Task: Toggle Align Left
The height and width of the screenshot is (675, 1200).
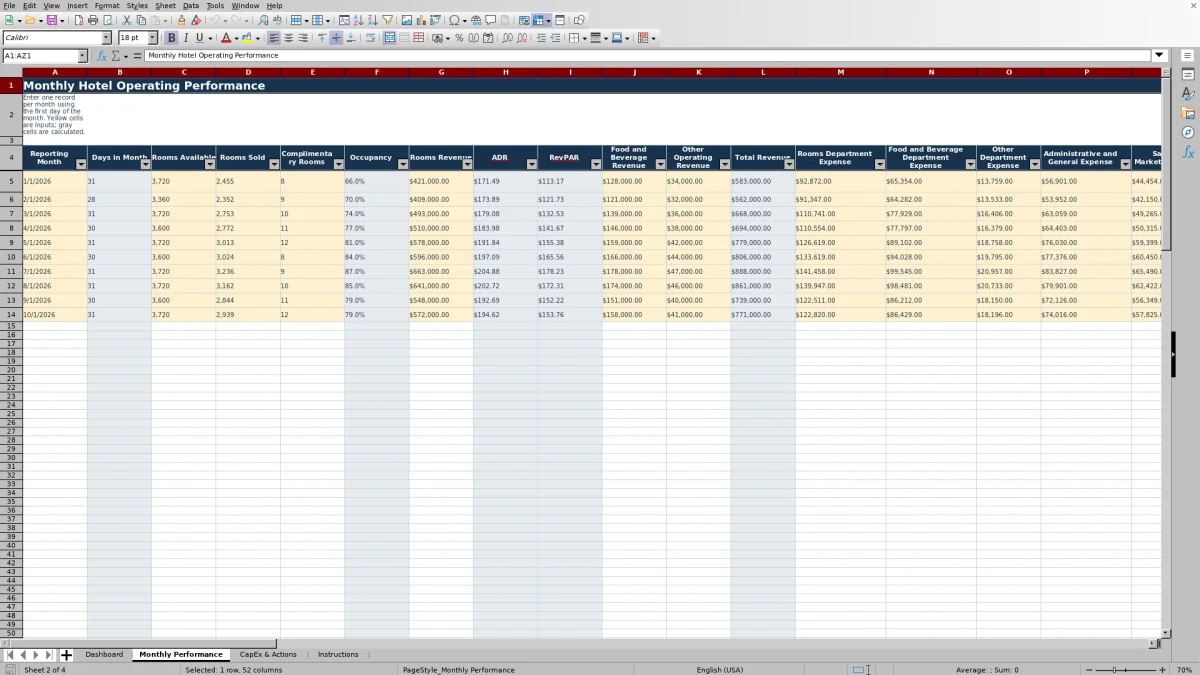Action: [273, 38]
